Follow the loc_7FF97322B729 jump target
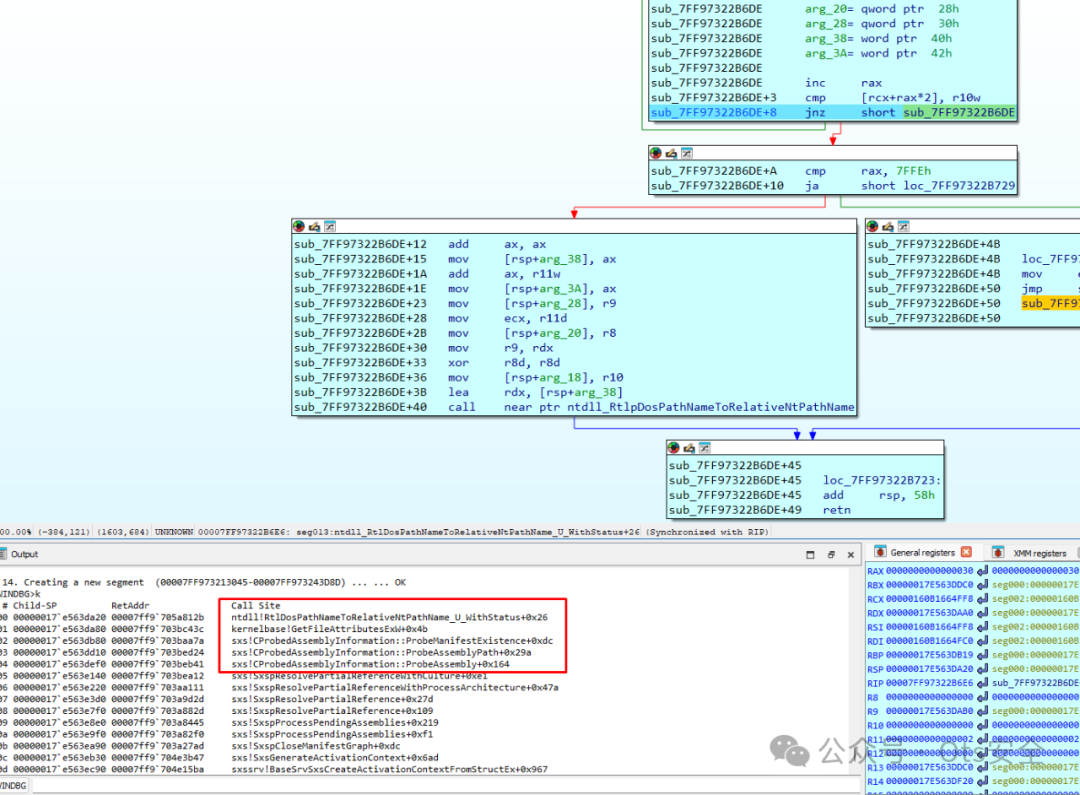 (959, 185)
